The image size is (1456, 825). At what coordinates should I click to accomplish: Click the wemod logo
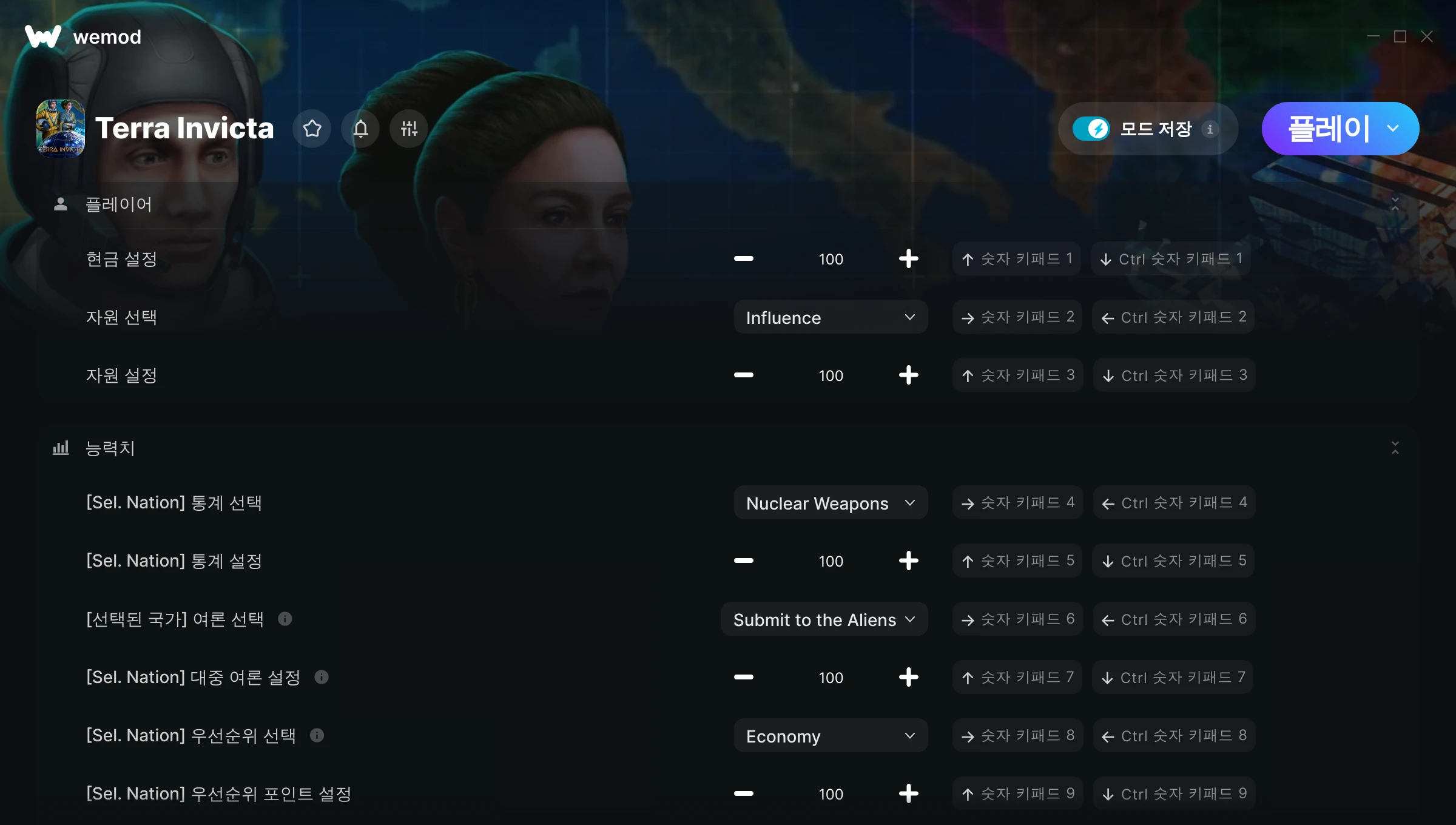click(x=83, y=37)
